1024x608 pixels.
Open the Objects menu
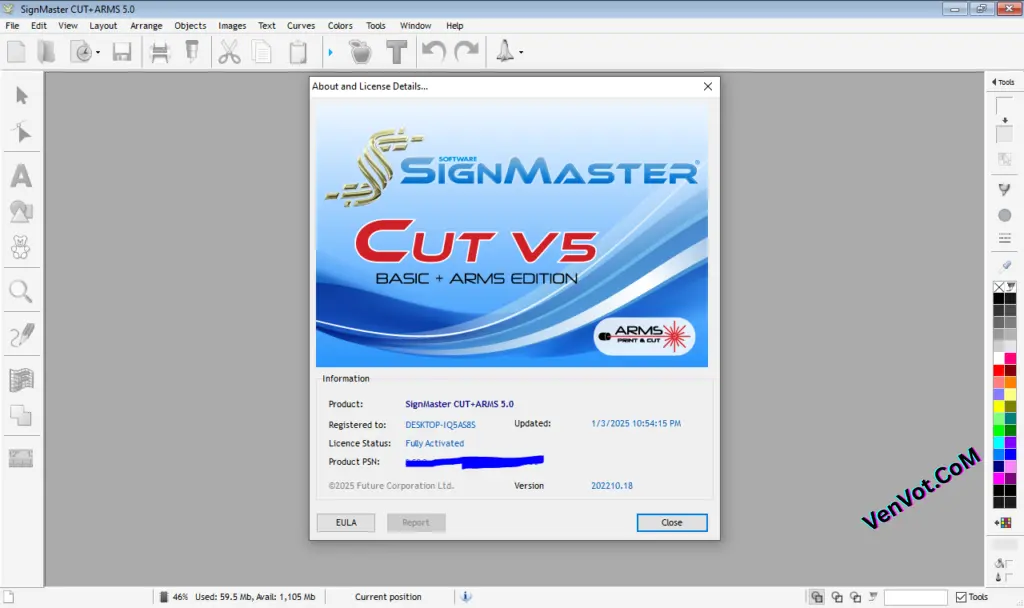(190, 25)
